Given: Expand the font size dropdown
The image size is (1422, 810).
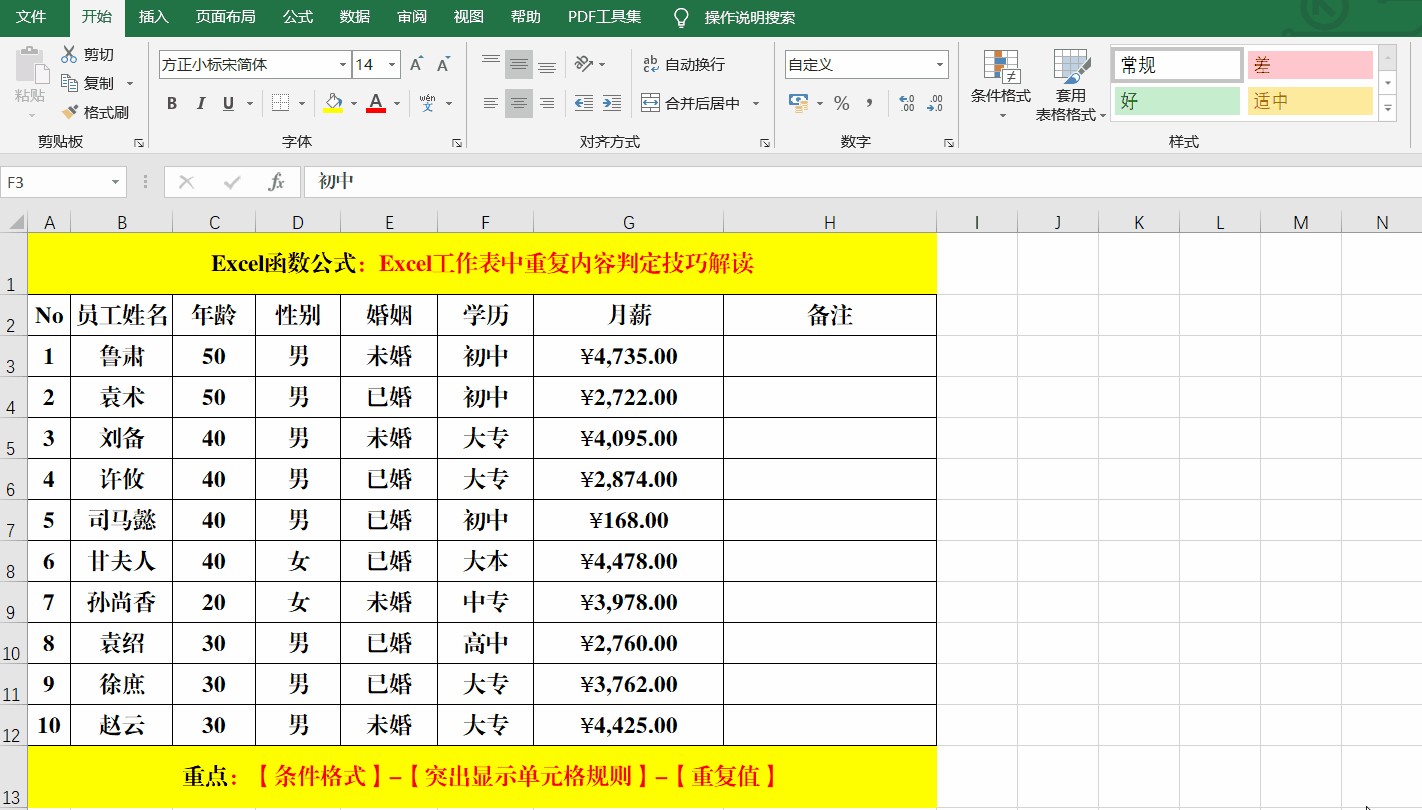Looking at the screenshot, I should [392, 64].
